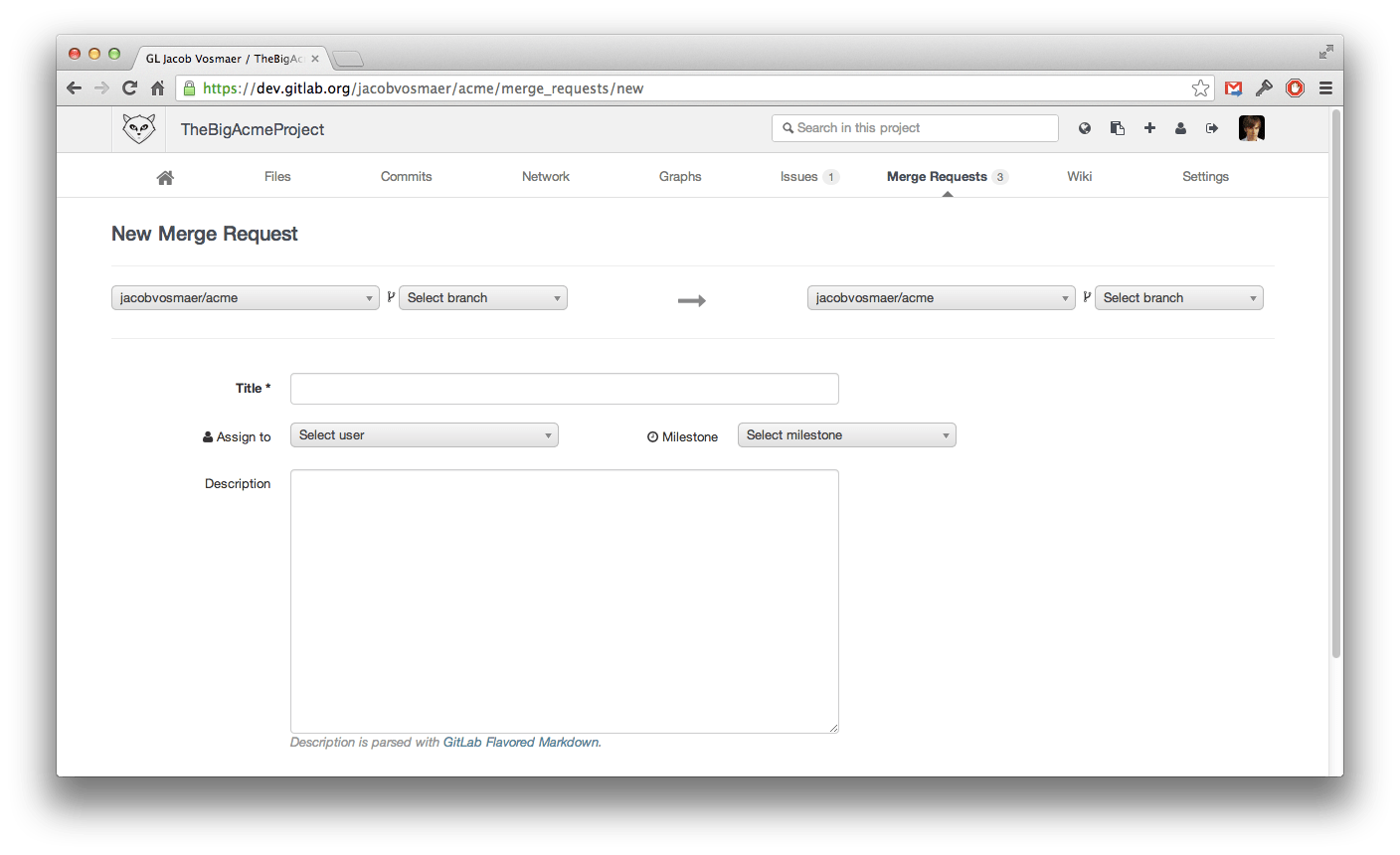Open the Select user dropdown

[424, 434]
